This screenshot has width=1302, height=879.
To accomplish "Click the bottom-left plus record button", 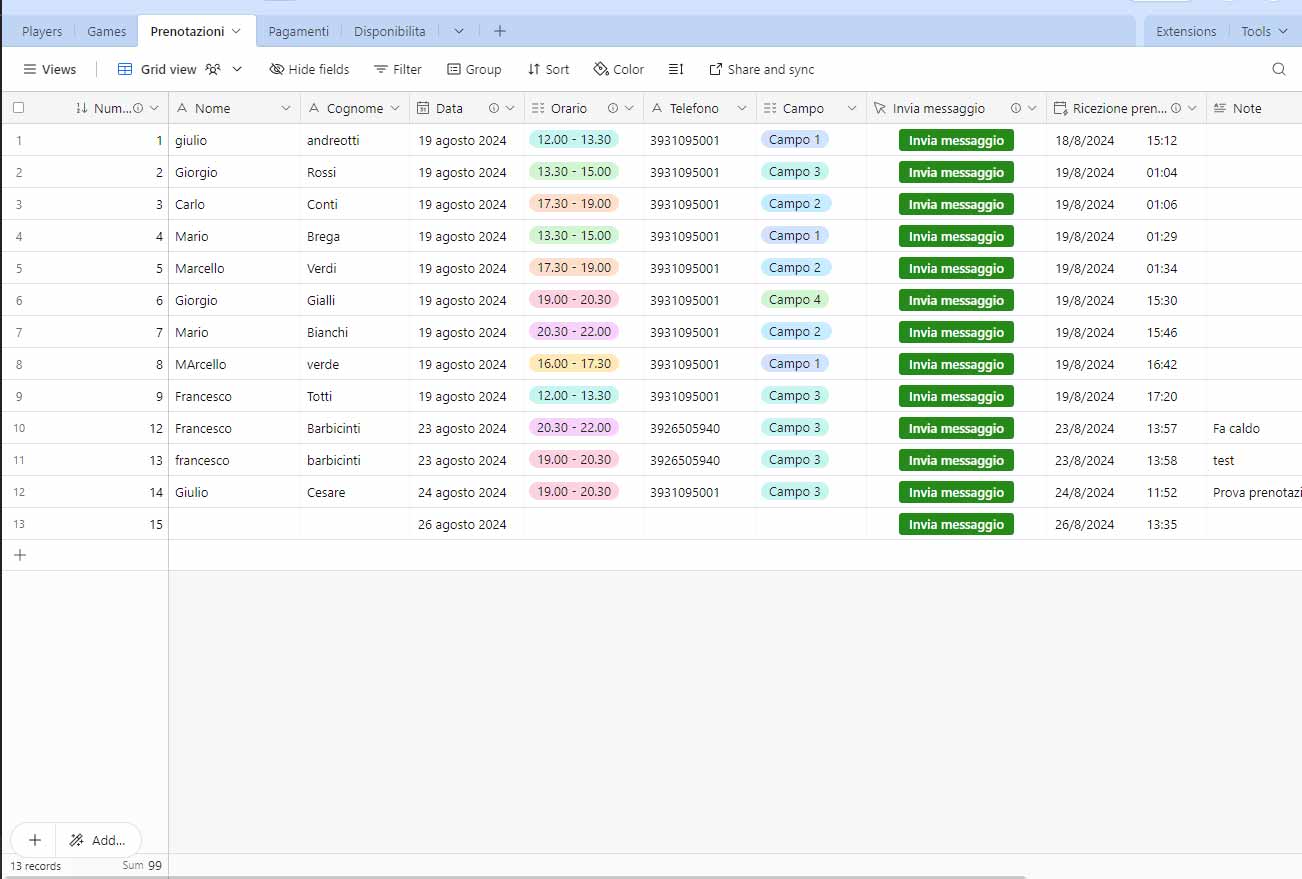I will tap(34, 840).
